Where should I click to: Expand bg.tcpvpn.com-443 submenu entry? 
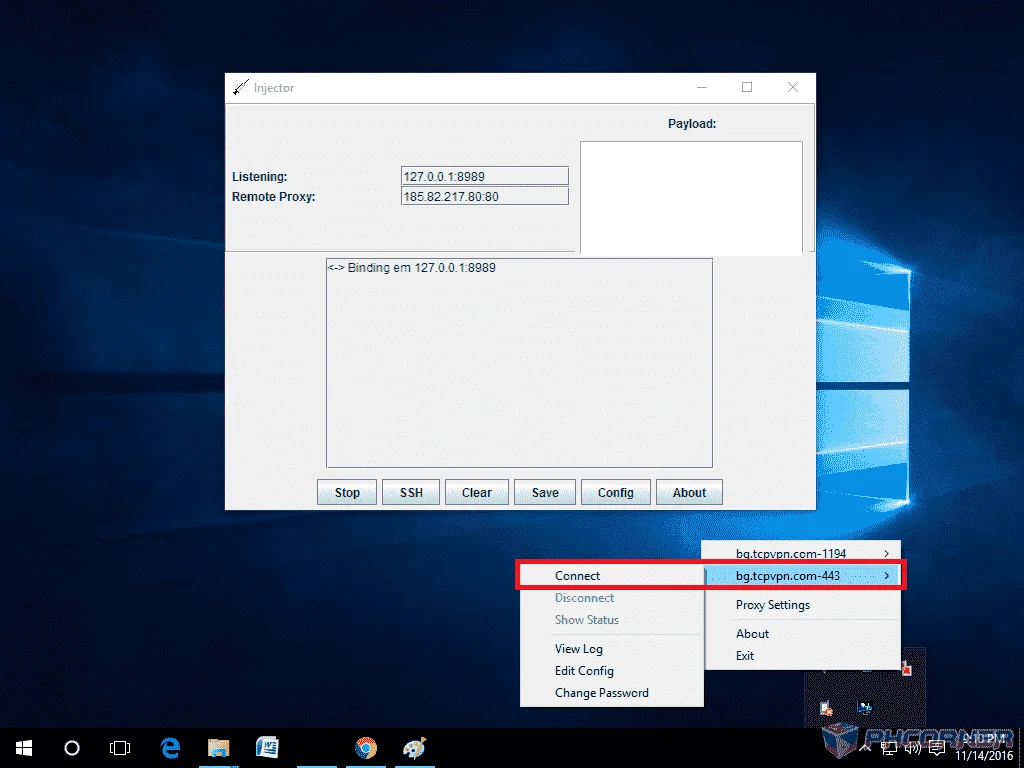[x=803, y=575]
